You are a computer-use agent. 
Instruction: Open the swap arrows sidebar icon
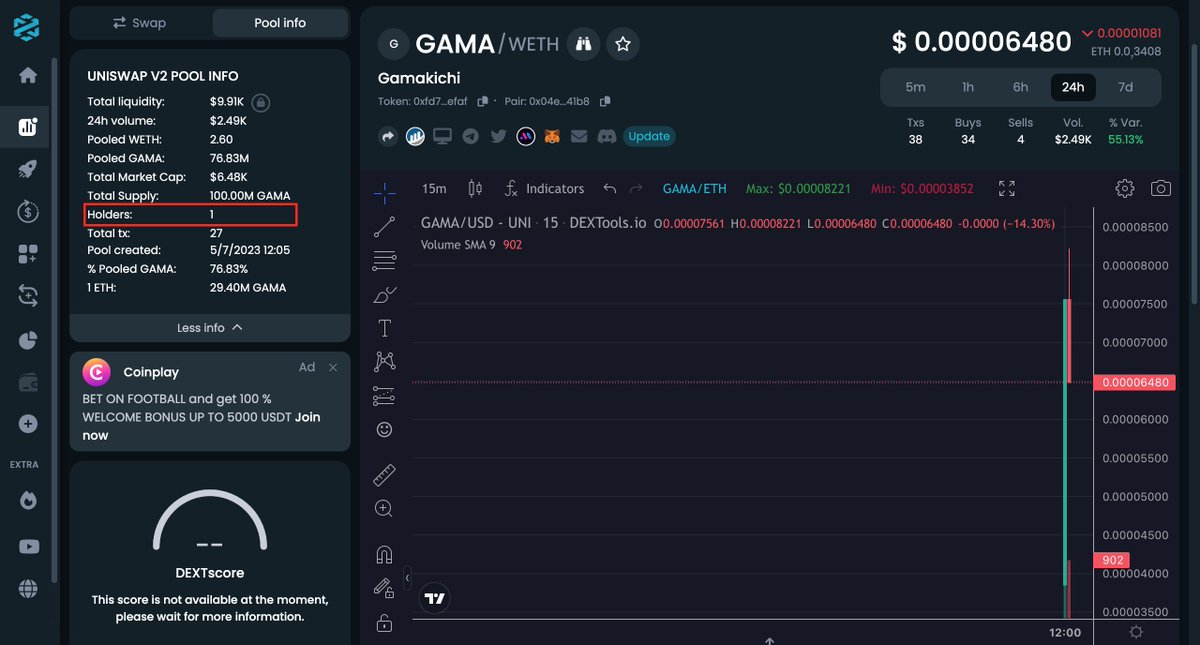pos(28,296)
